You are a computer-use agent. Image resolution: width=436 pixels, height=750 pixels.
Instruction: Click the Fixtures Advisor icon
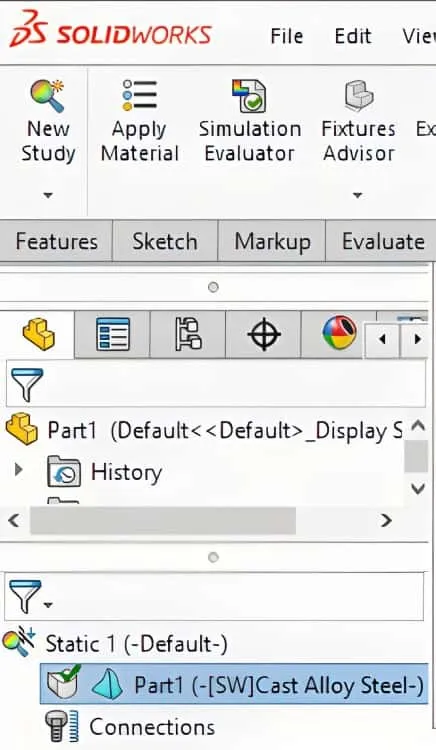359,95
